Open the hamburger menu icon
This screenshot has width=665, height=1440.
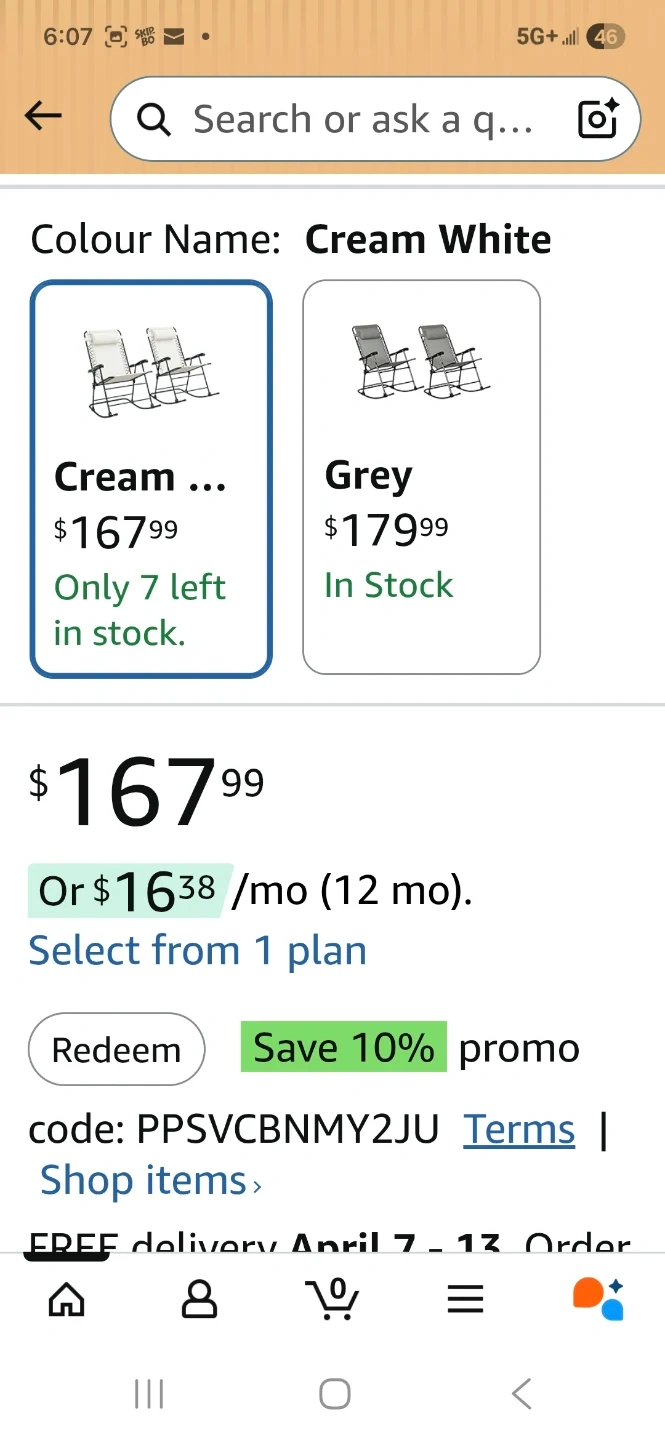pyautogui.click(x=465, y=1299)
